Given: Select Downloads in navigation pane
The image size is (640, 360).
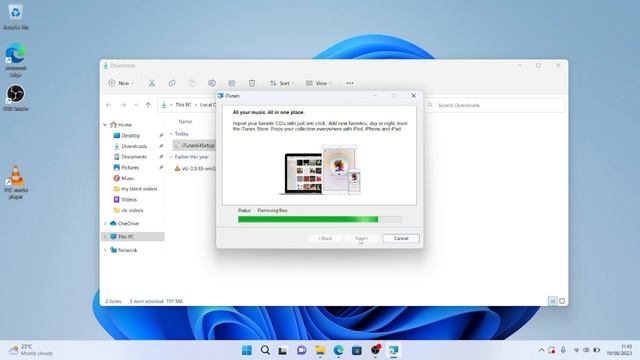Looking at the screenshot, I should coord(134,146).
